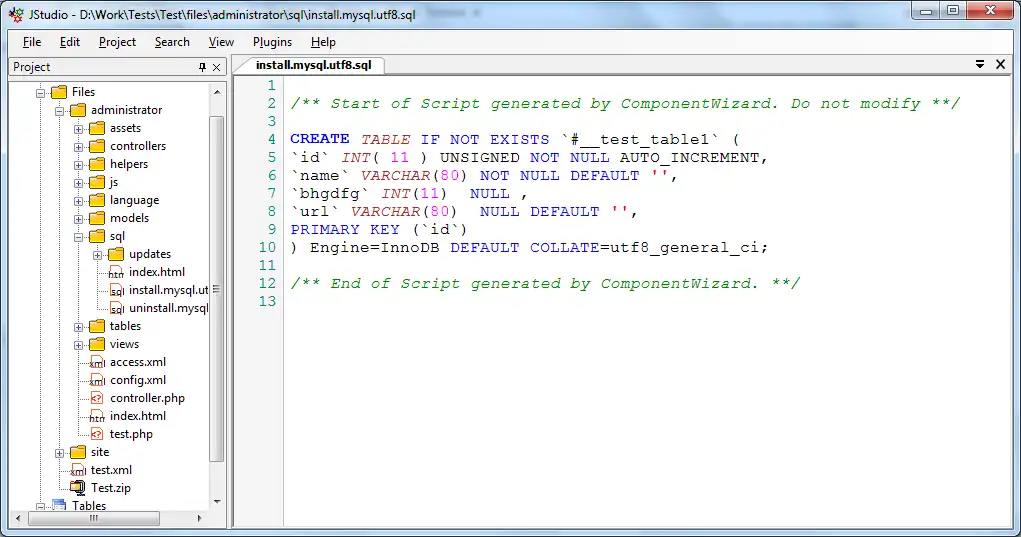Close the active editor tab

(x=1001, y=64)
